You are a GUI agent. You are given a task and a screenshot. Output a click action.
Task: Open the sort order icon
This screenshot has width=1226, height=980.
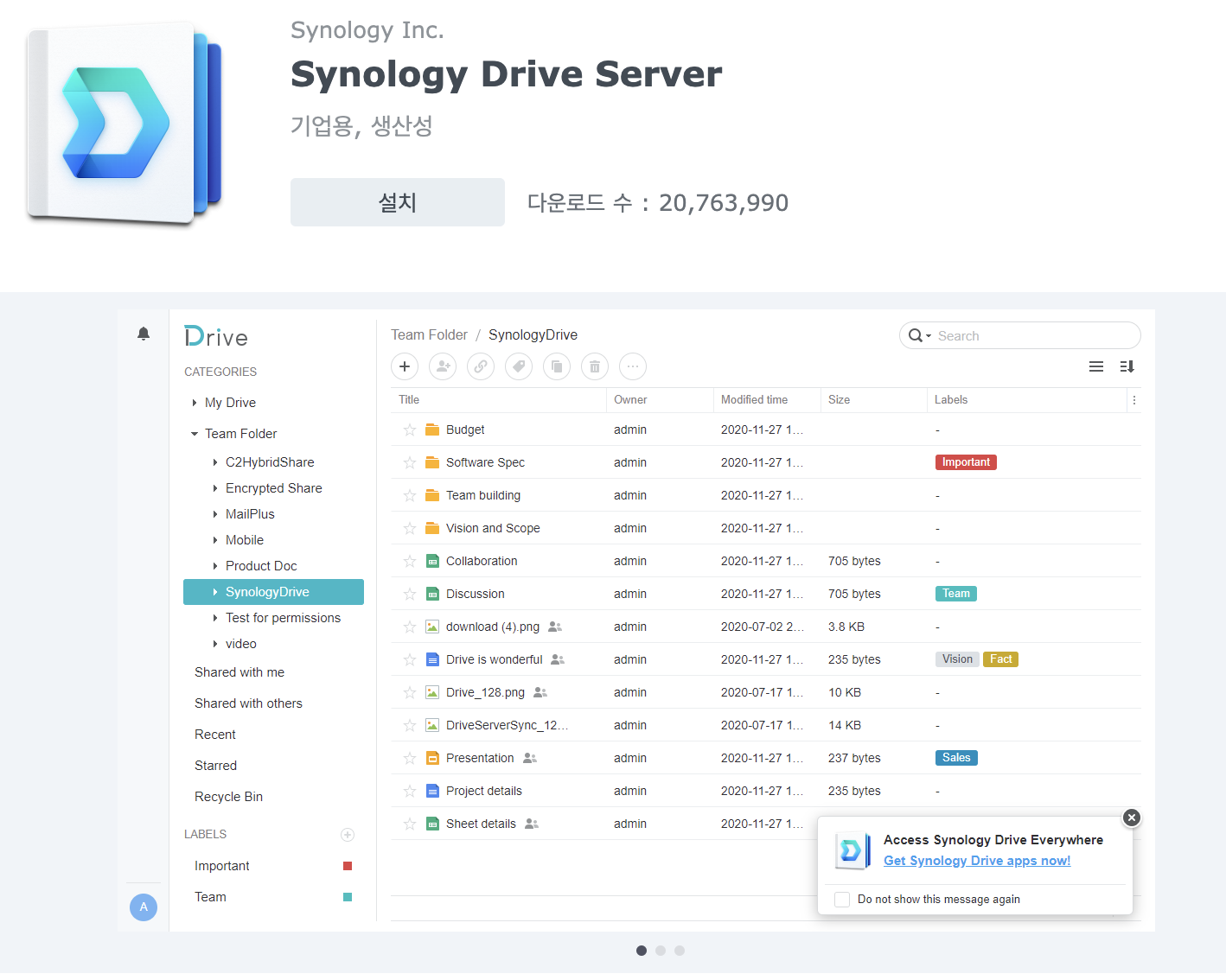point(1127,366)
